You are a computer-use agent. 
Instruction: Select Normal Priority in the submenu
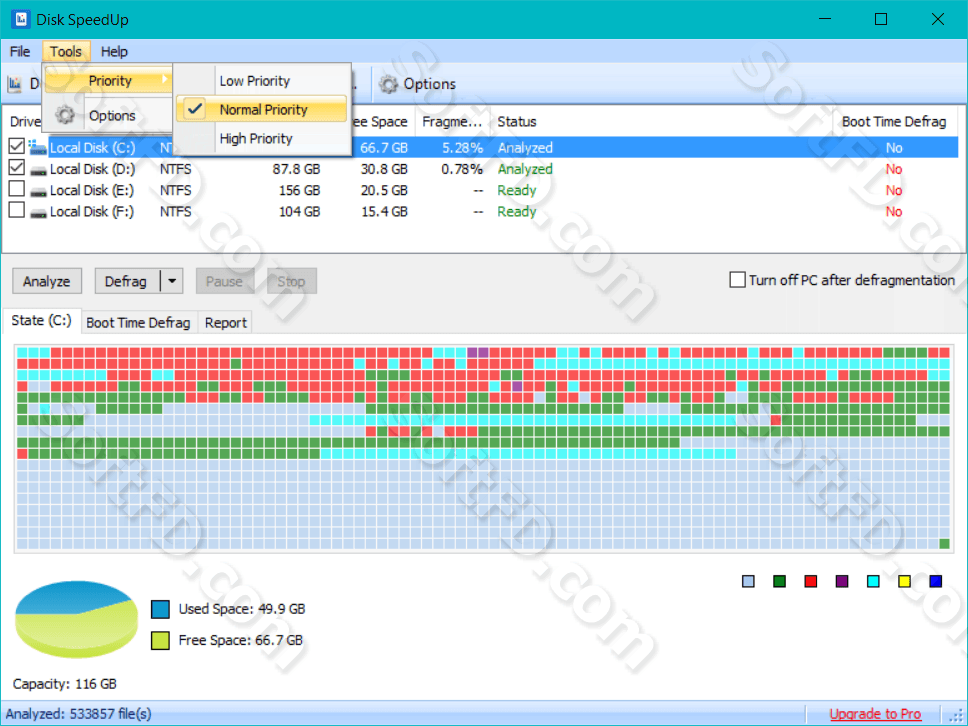[262, 109]
